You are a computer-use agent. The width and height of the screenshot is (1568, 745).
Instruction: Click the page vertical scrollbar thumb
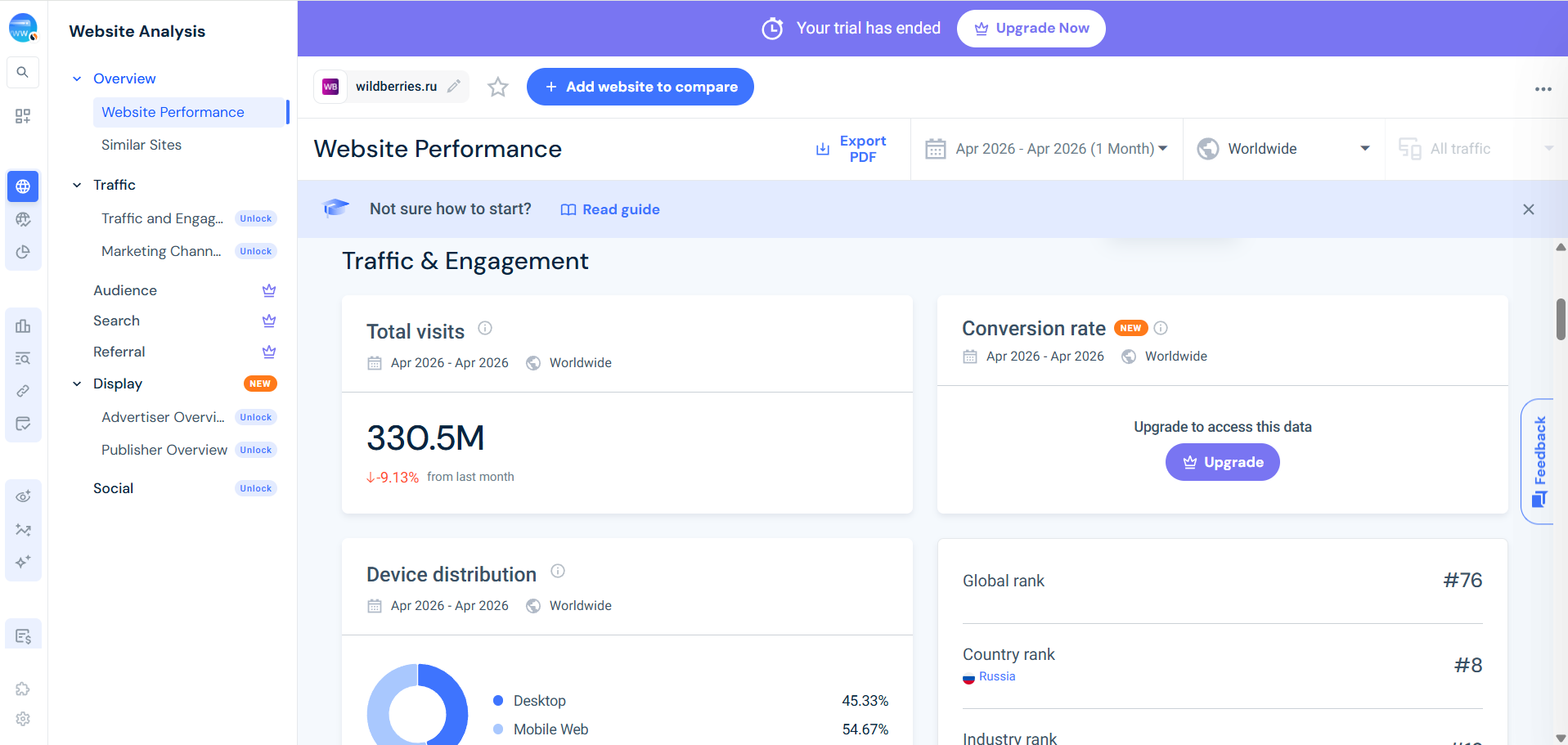(x=1561, y=319)
